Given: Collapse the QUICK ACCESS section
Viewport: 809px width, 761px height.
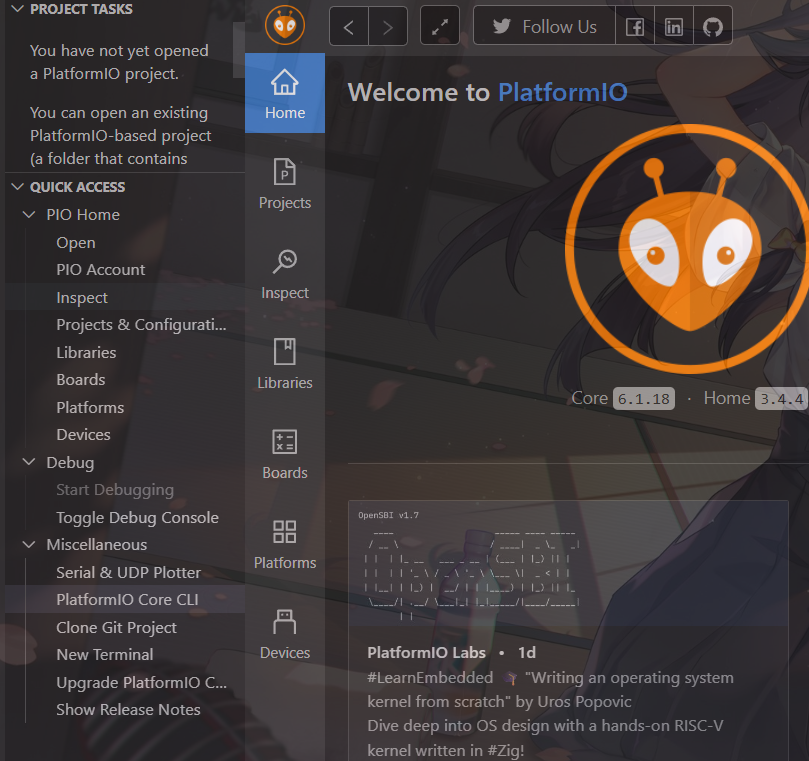Looking at the screenshot, I should pos(18,187).
